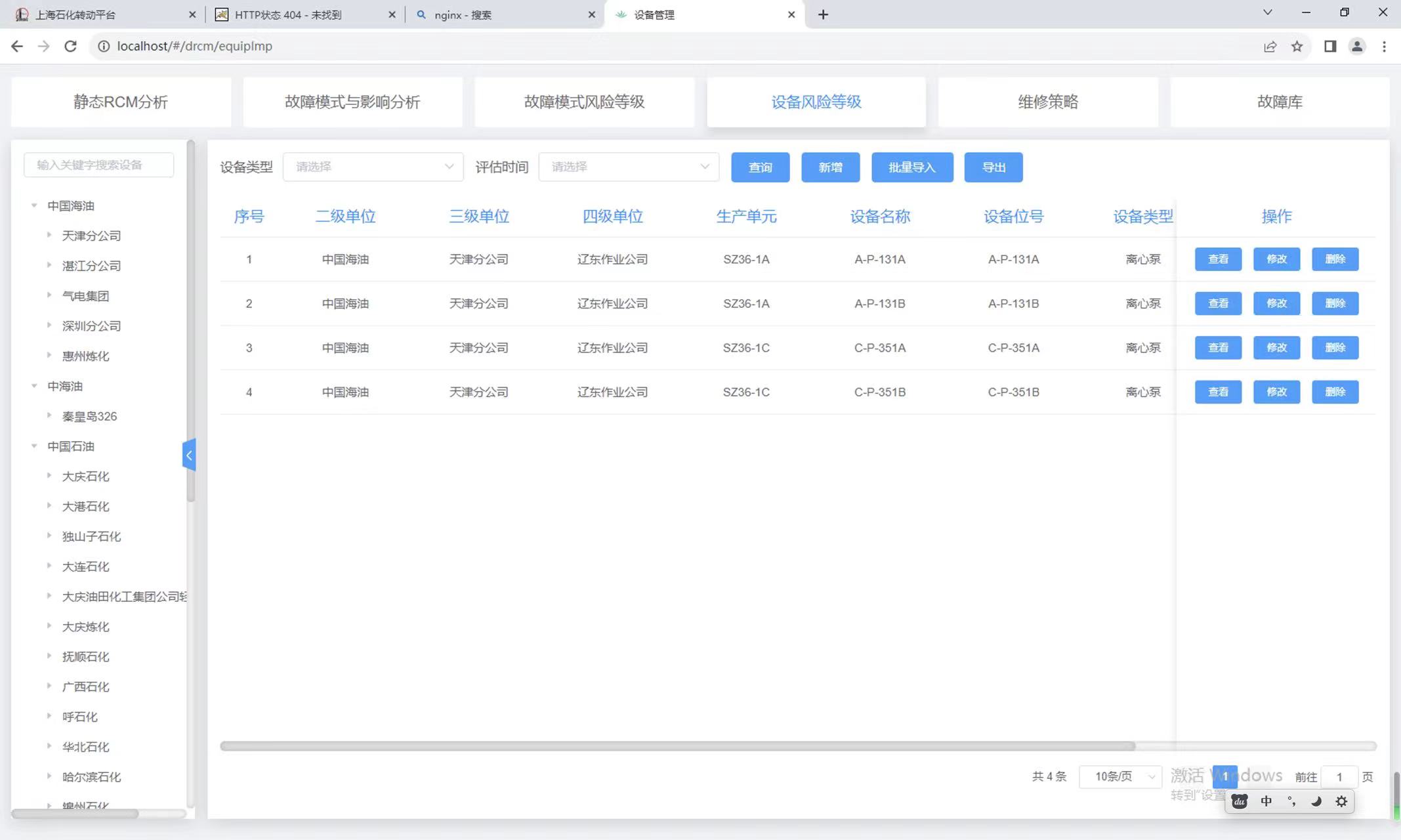The height and width of the screenshot is (840, 1401).
Task: Open Chrome three-dot menu
Action: pos(1384,46)
